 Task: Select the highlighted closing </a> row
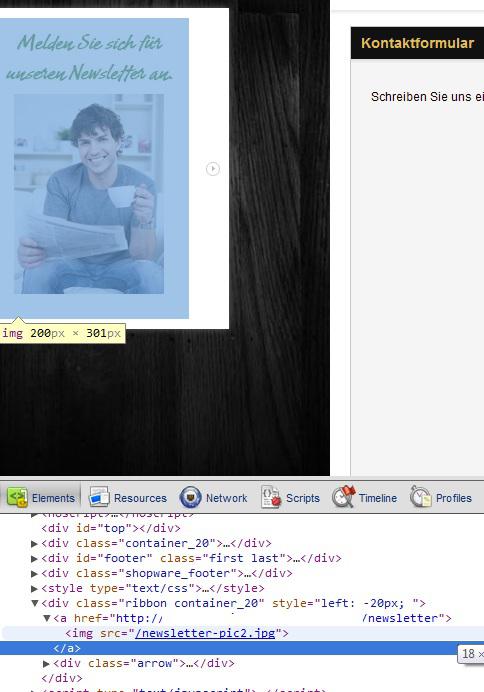[242, 648]
